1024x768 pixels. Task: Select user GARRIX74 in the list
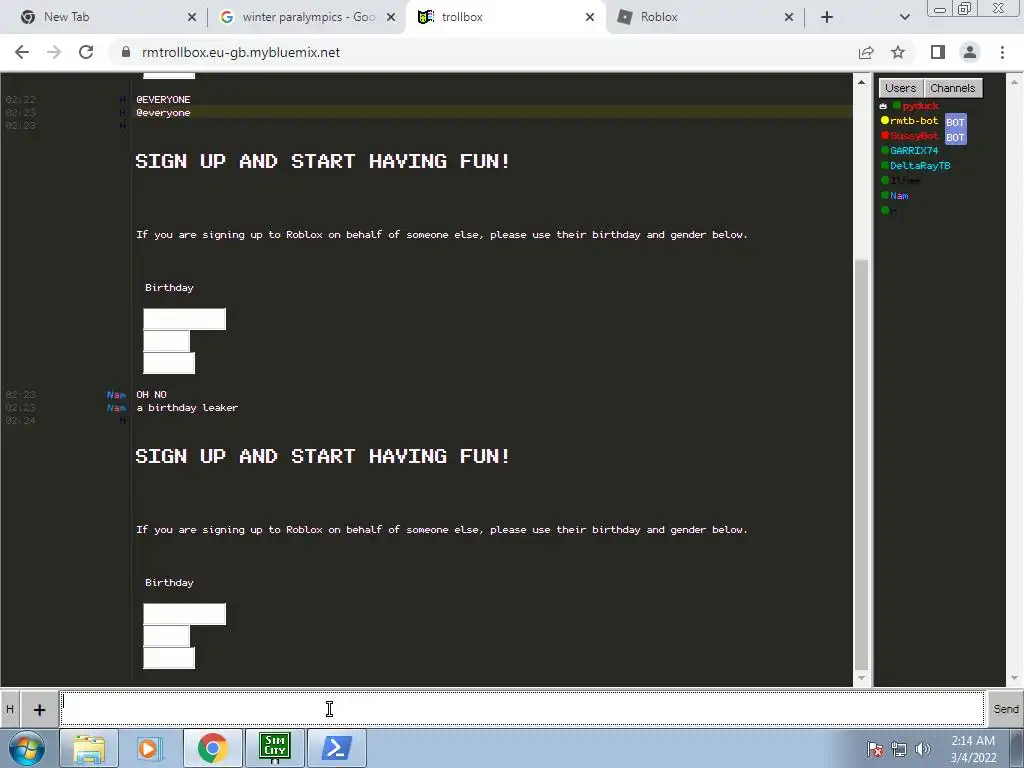coord(914,151)
